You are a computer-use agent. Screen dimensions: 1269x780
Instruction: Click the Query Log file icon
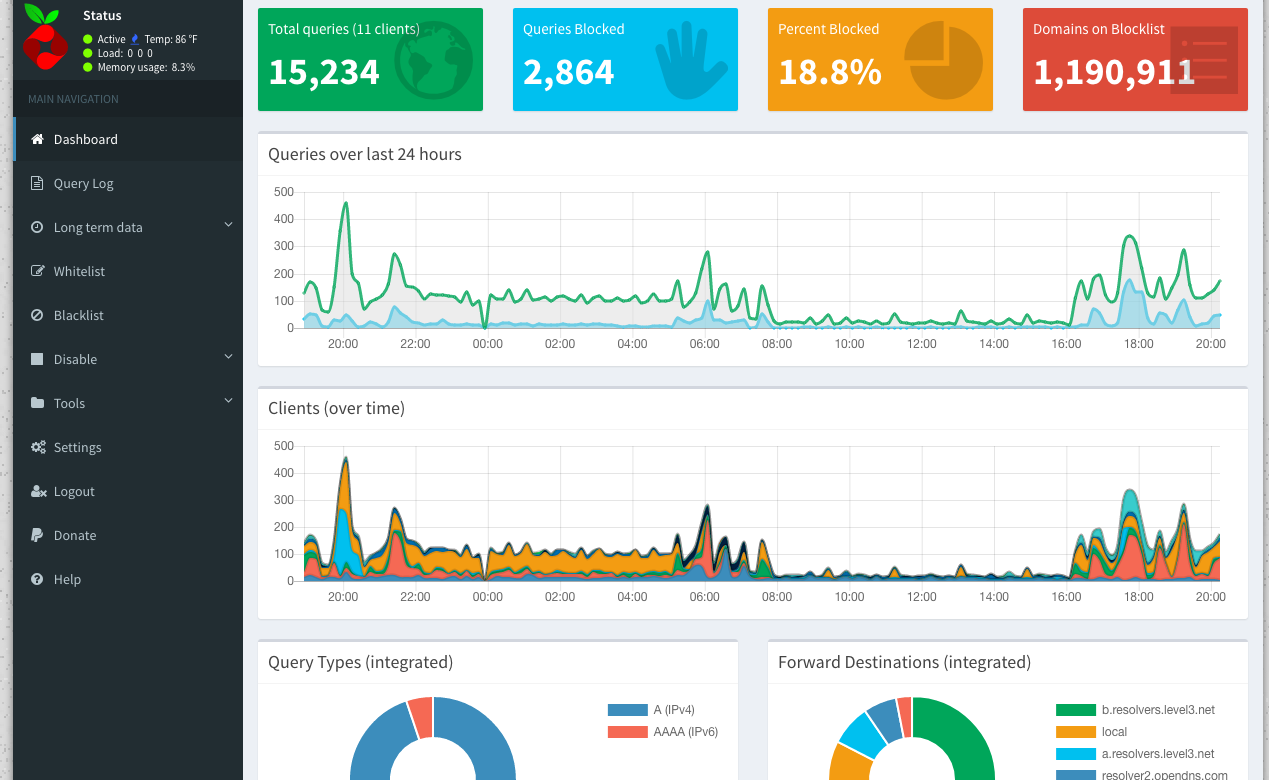[x=37, y=183]
